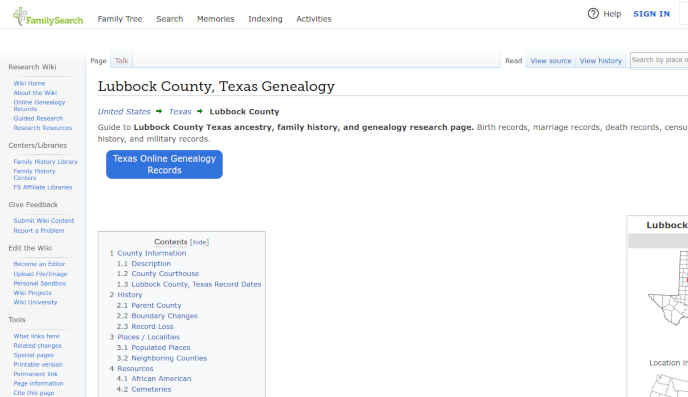Viewport: 688px width, 397px height.
Task: Open Family History Centers sidebar link
Action: click(34, 175)
